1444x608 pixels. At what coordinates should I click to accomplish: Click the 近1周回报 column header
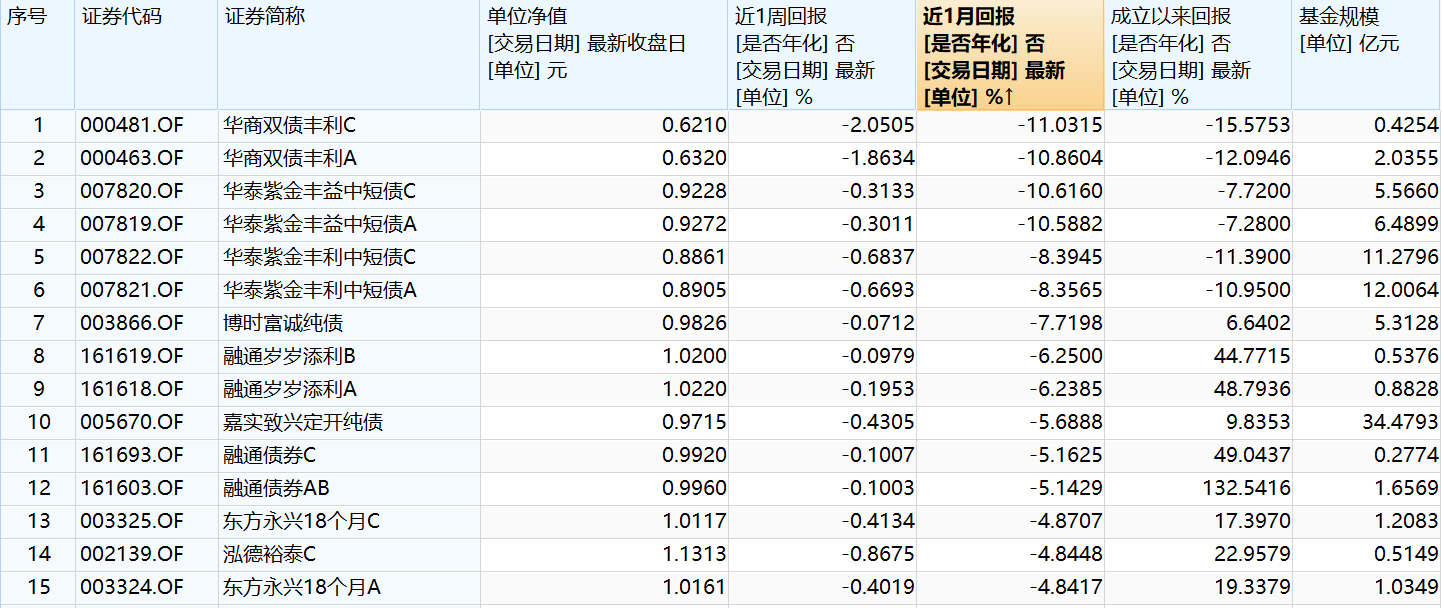823,55
